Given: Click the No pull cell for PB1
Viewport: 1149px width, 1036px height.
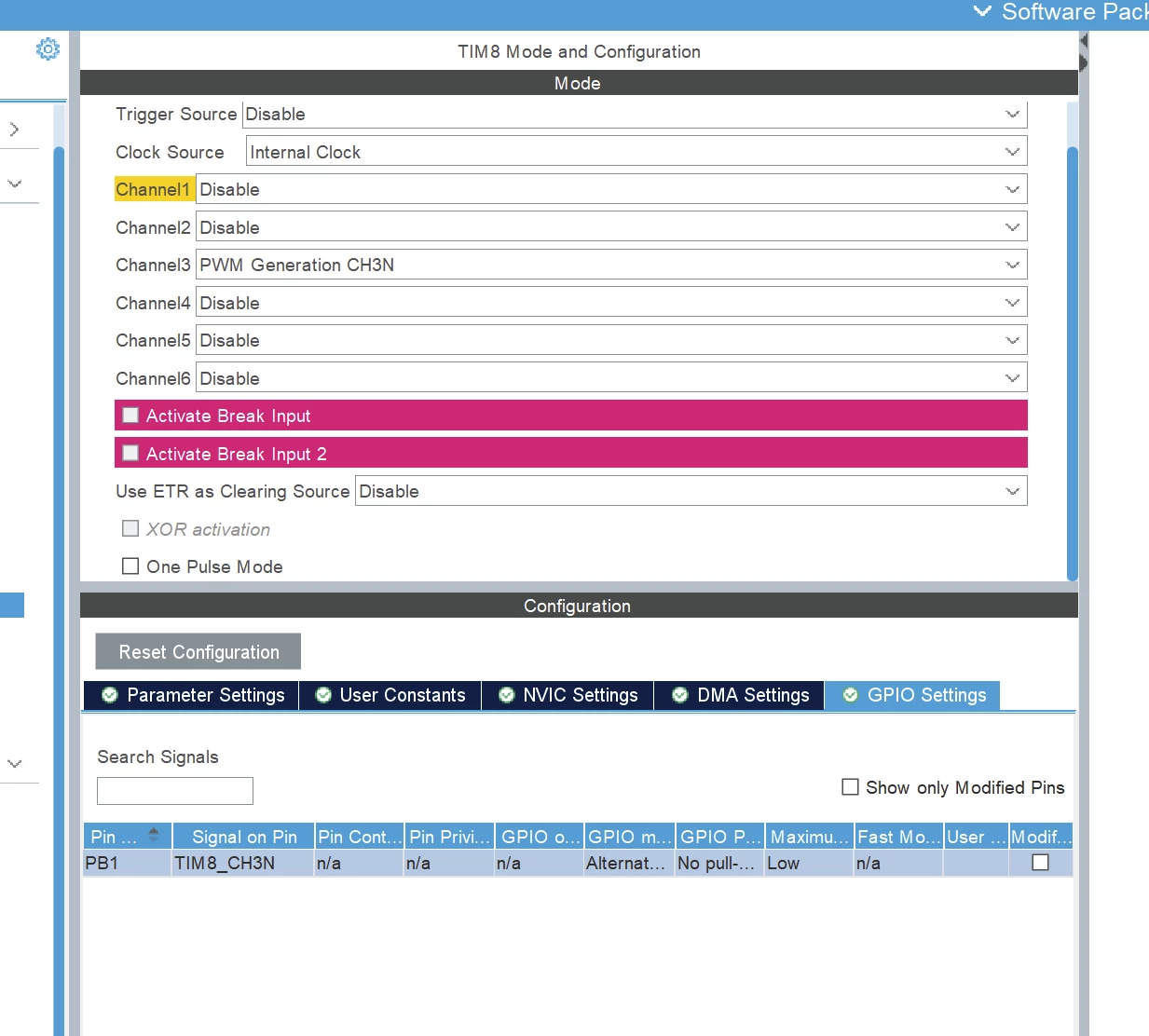Looking at the screenshot, I should coord(720,864).
